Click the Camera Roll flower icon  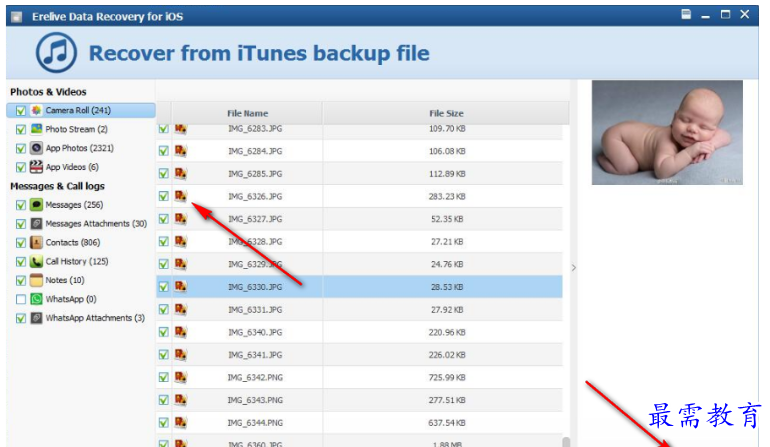pos(36,111)
